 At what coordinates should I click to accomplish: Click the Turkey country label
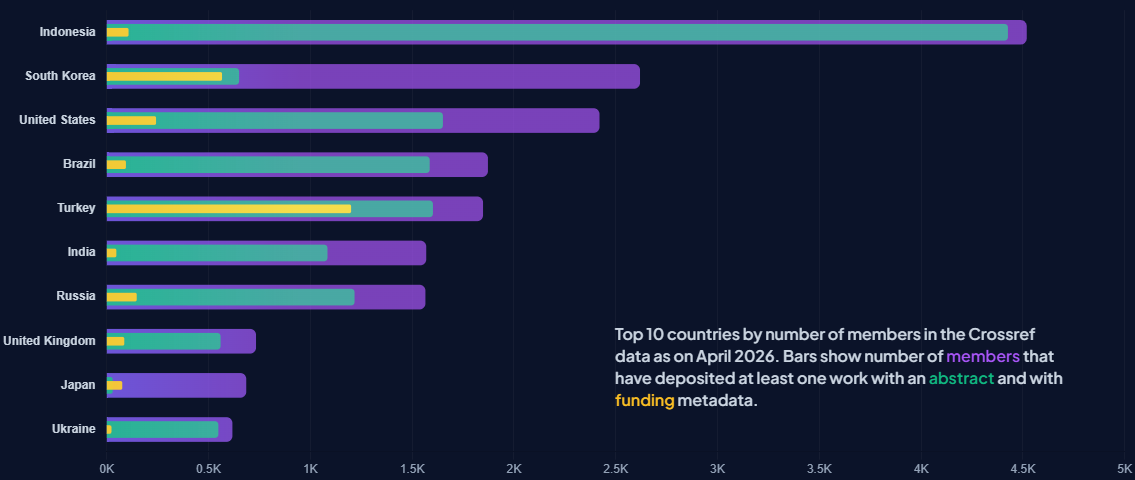click(76, 209)
